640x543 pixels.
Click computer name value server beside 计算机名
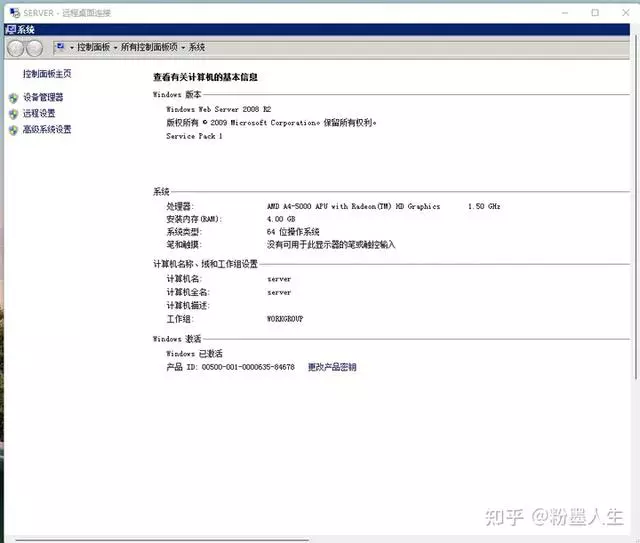(x=279, y=279)
